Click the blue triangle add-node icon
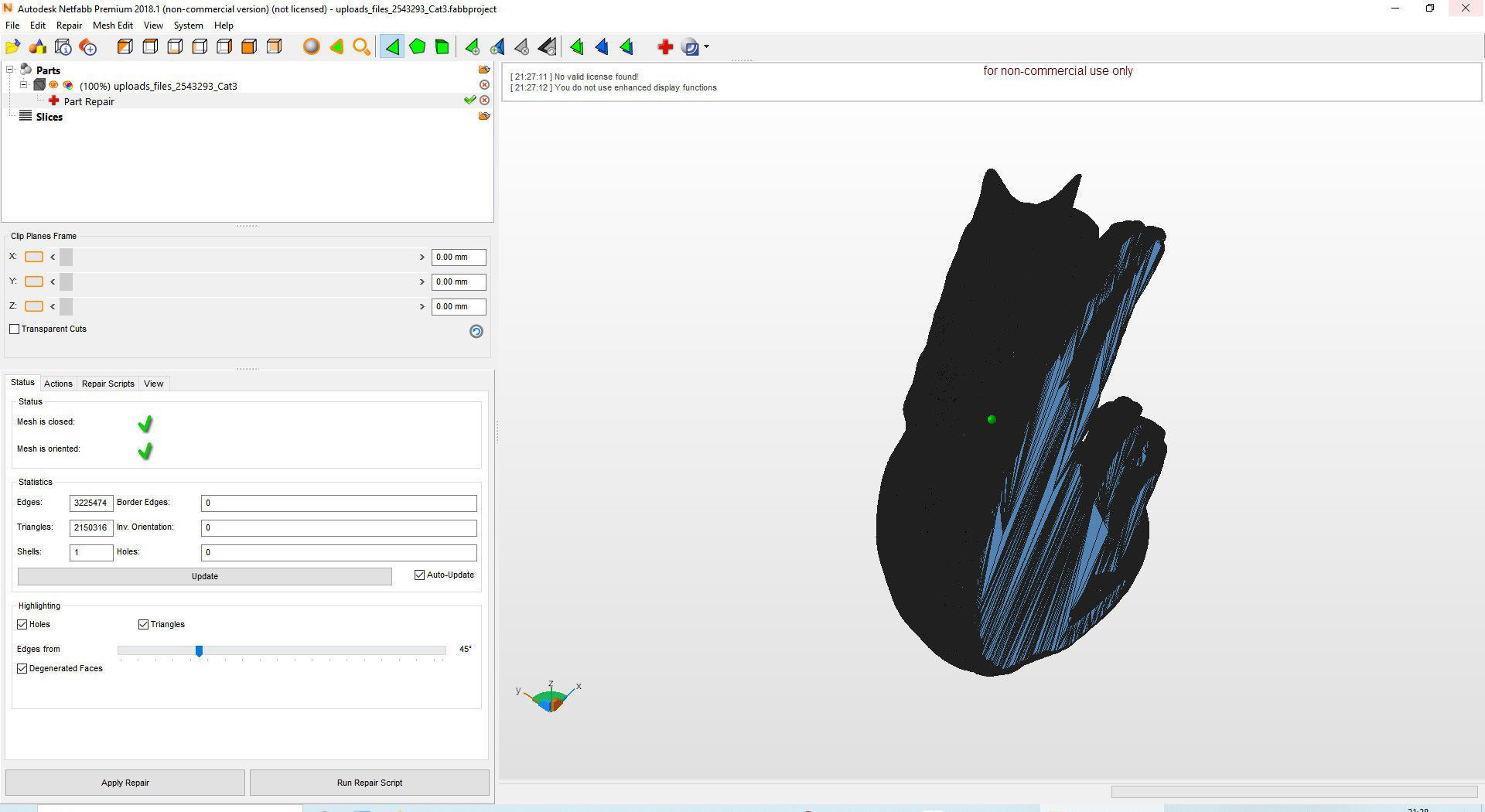The height and width of the screenshot is (812, 1485). pyautogui.click(x=497, y=47)
